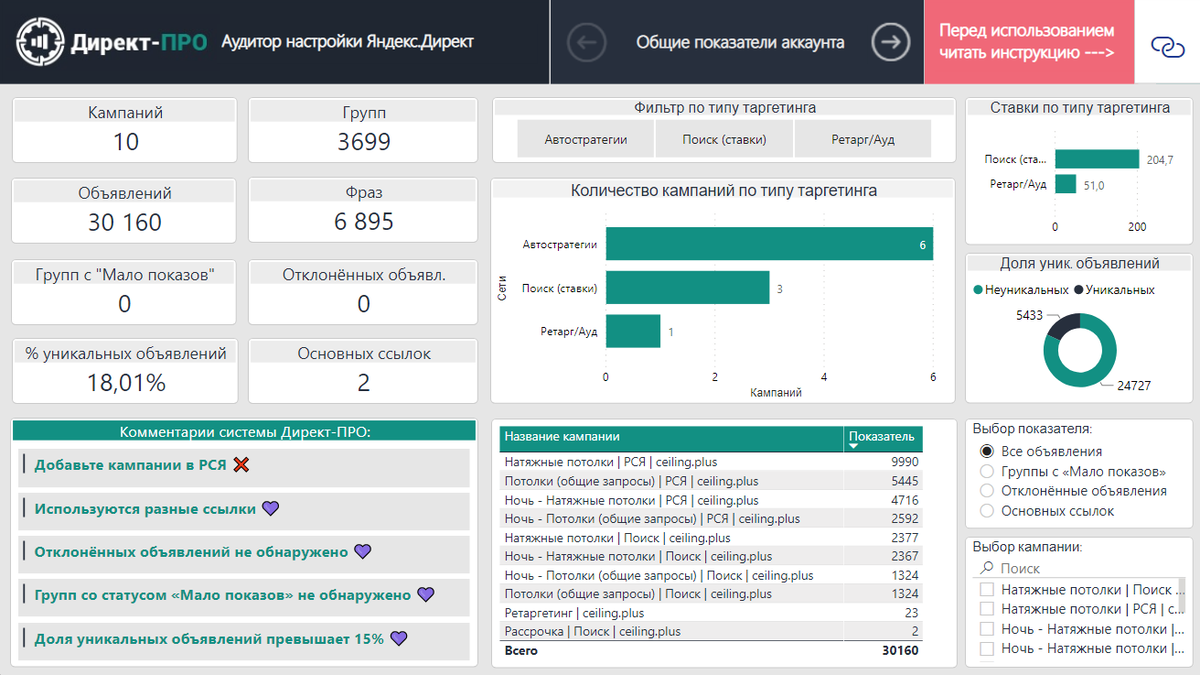Select 'Отклонённые объявления' radio option

pos(987,491)
